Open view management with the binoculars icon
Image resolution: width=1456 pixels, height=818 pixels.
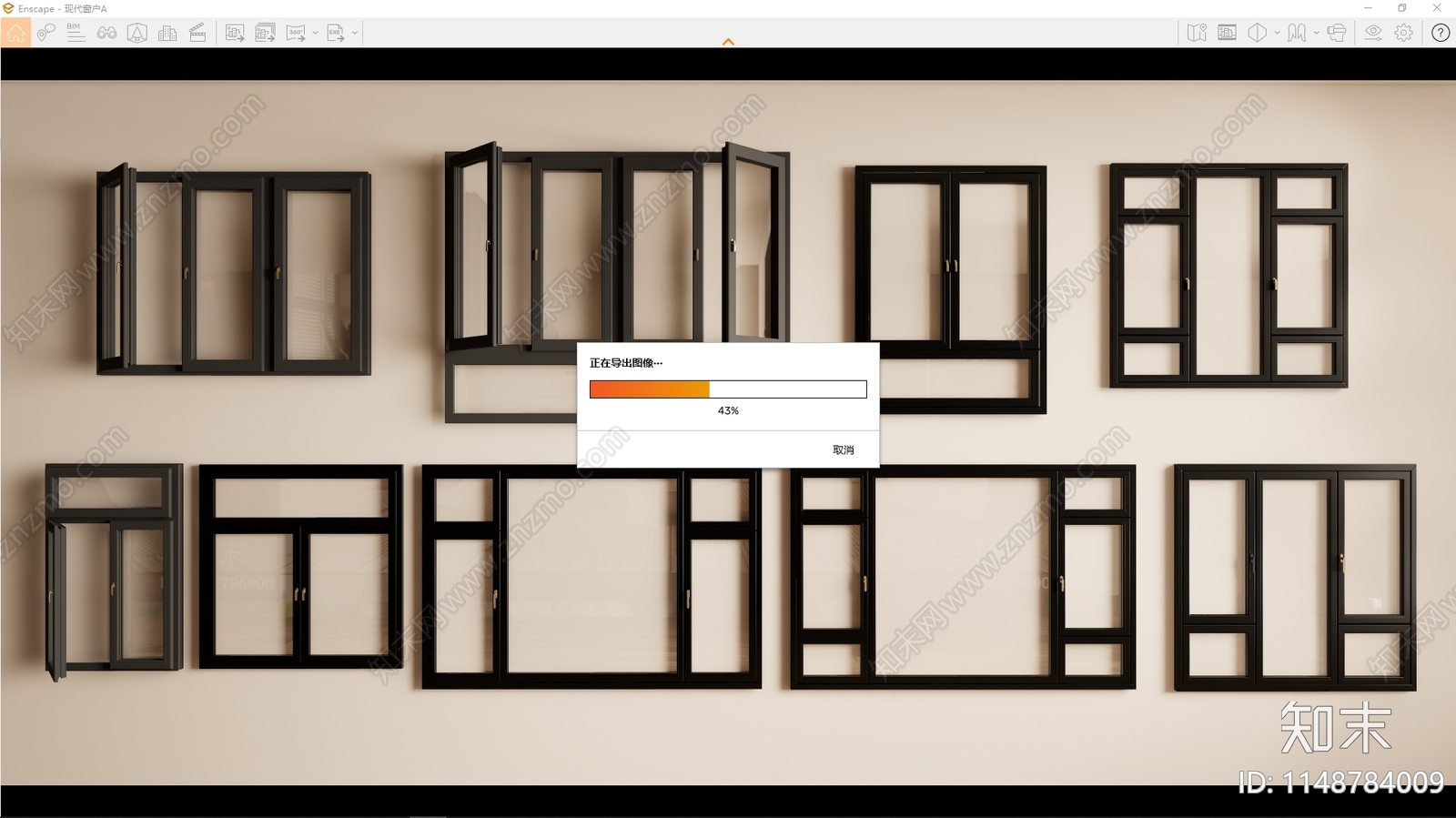106,33
